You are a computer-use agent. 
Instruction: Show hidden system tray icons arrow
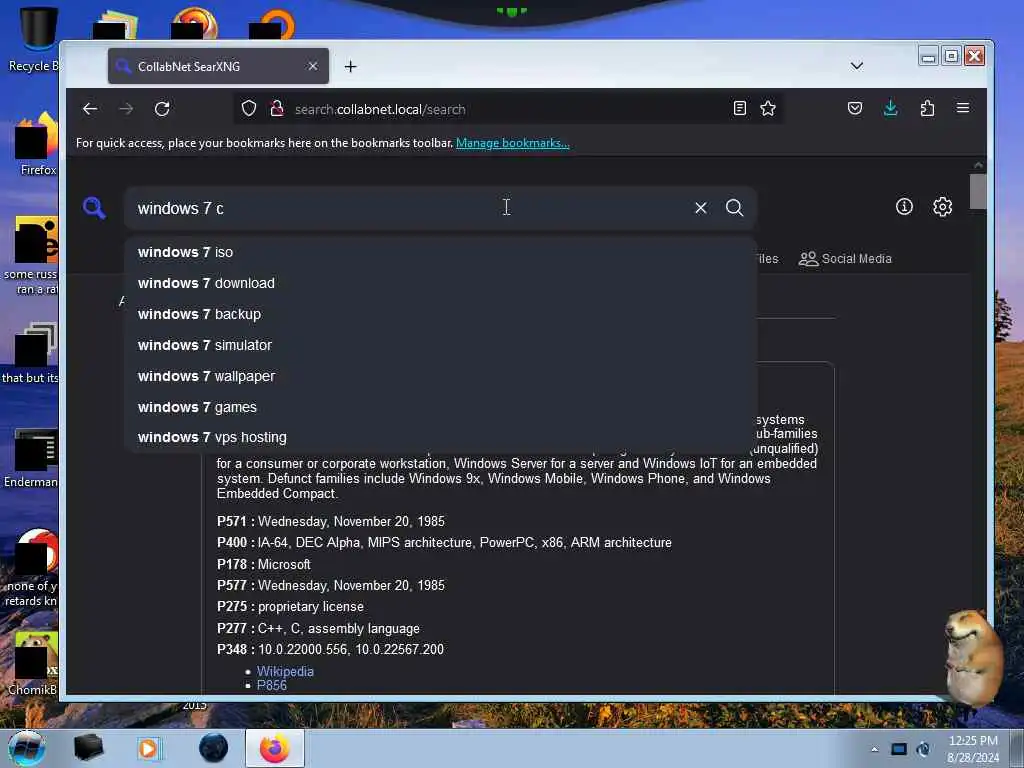click(x=874, y=749)
